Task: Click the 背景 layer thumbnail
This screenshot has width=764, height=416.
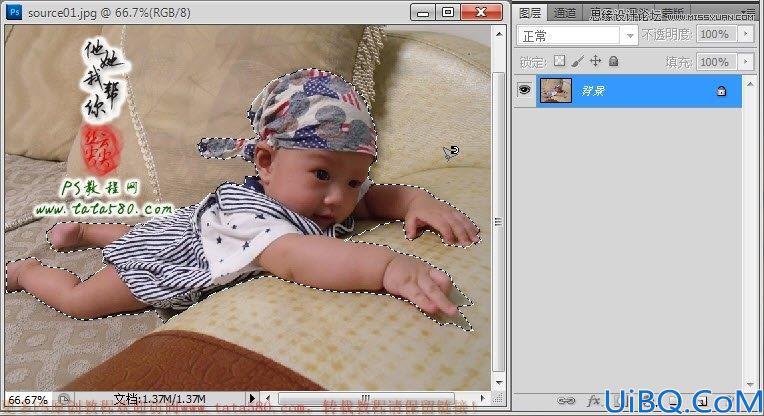Action: pyautogui.click(x=556, y=91)
